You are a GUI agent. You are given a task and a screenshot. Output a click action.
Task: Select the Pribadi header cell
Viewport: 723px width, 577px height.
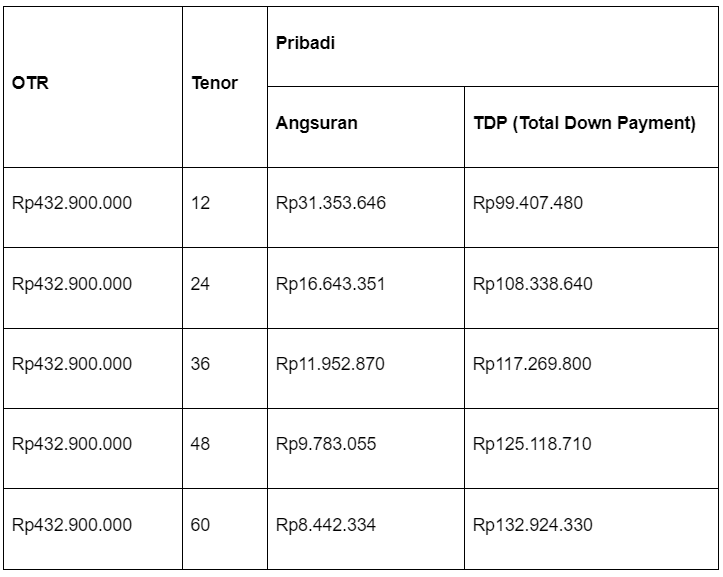point(305,45)
